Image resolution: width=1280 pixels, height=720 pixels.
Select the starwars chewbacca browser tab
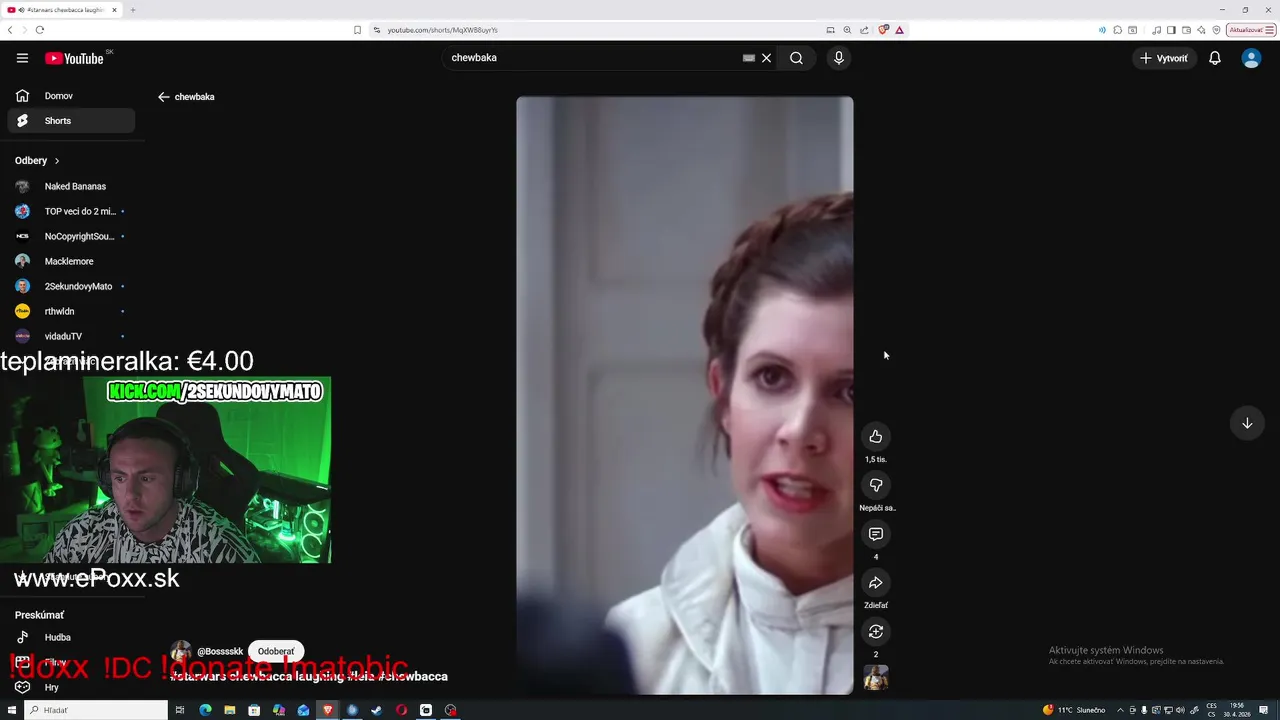pyautogui.click(x=62, y=10)
